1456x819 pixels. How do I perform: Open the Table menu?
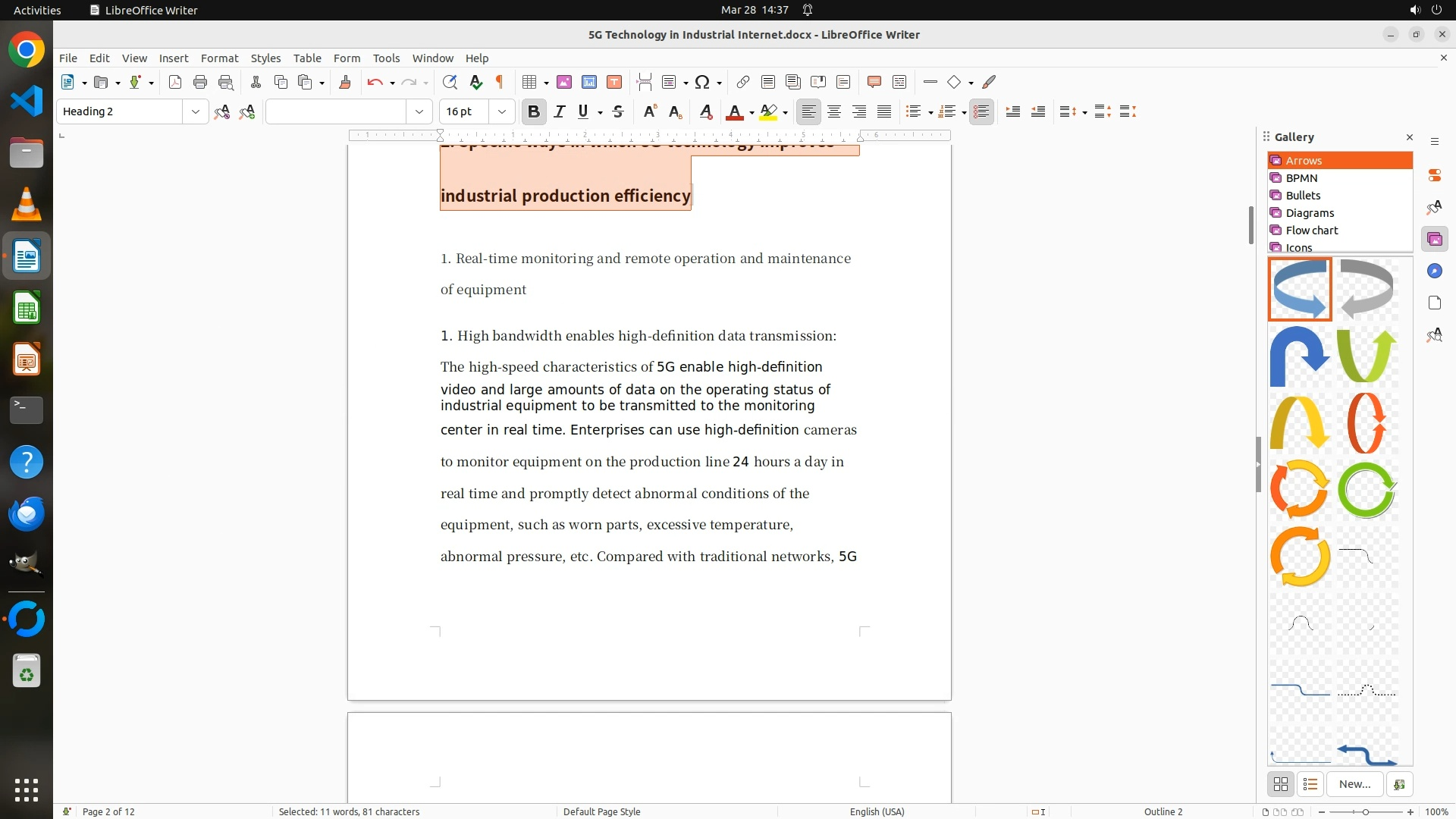pos(307,58)
